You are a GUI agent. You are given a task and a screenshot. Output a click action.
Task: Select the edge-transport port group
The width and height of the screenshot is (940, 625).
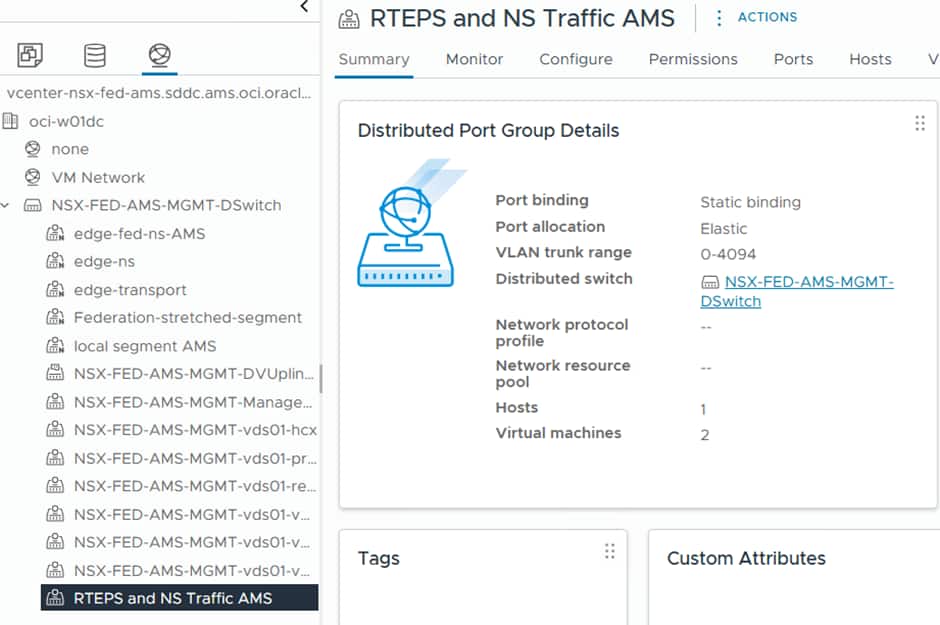click(x=130, y=290)
